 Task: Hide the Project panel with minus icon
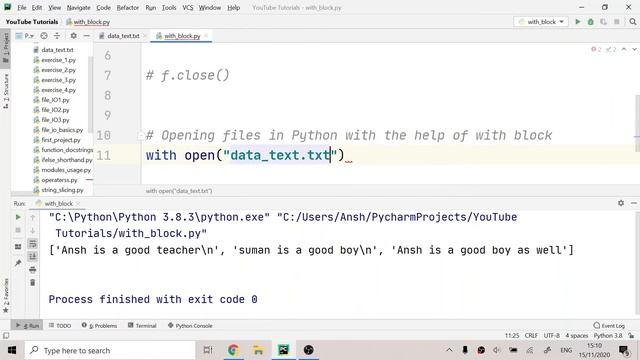87,36
